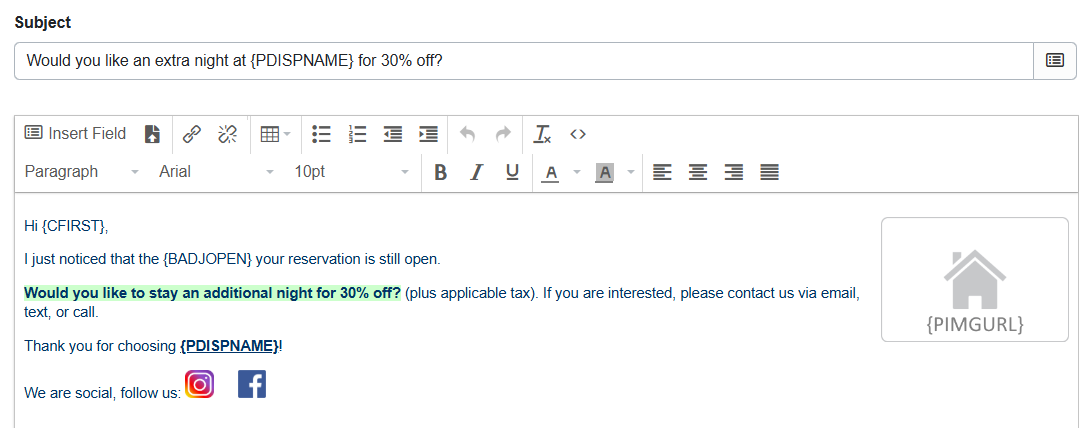Remove link using the unlink icon

(x=227, y=134)
